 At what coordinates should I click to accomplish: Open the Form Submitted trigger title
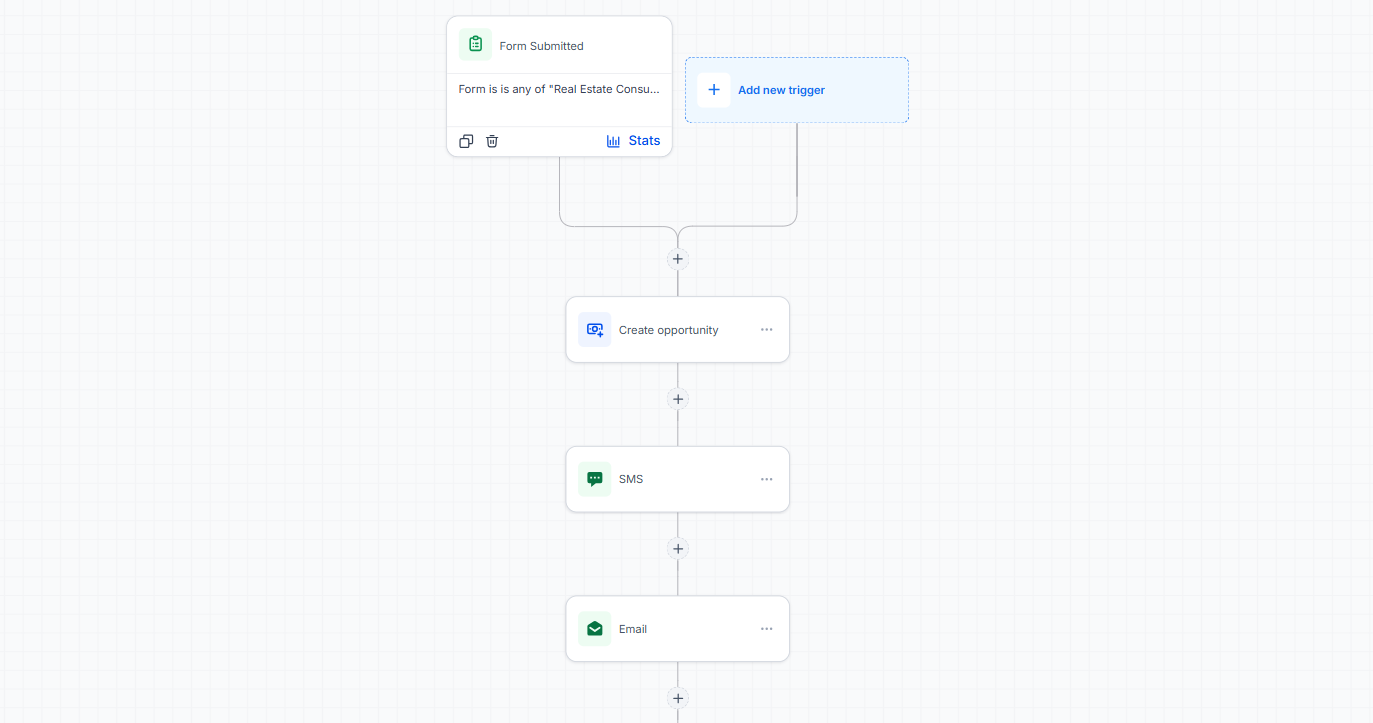(541, 46)
